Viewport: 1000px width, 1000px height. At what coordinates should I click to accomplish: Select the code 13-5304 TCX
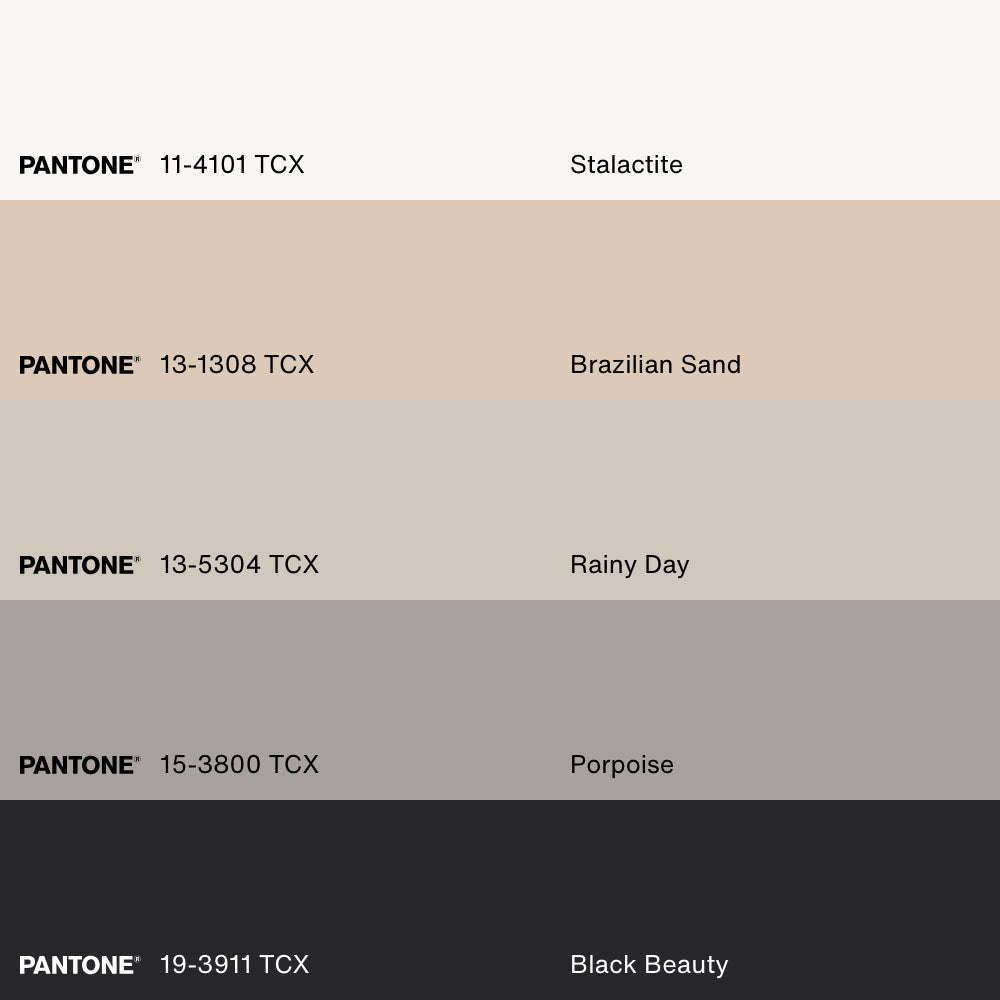239,565
